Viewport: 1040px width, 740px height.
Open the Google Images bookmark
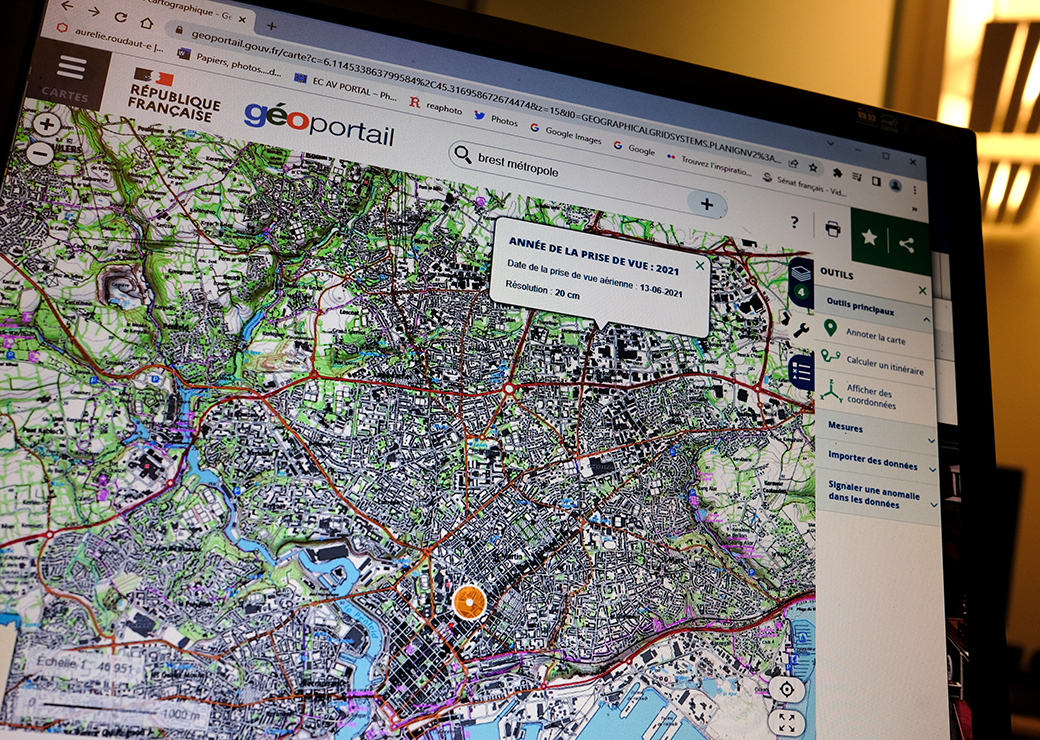tap(565, 133)
